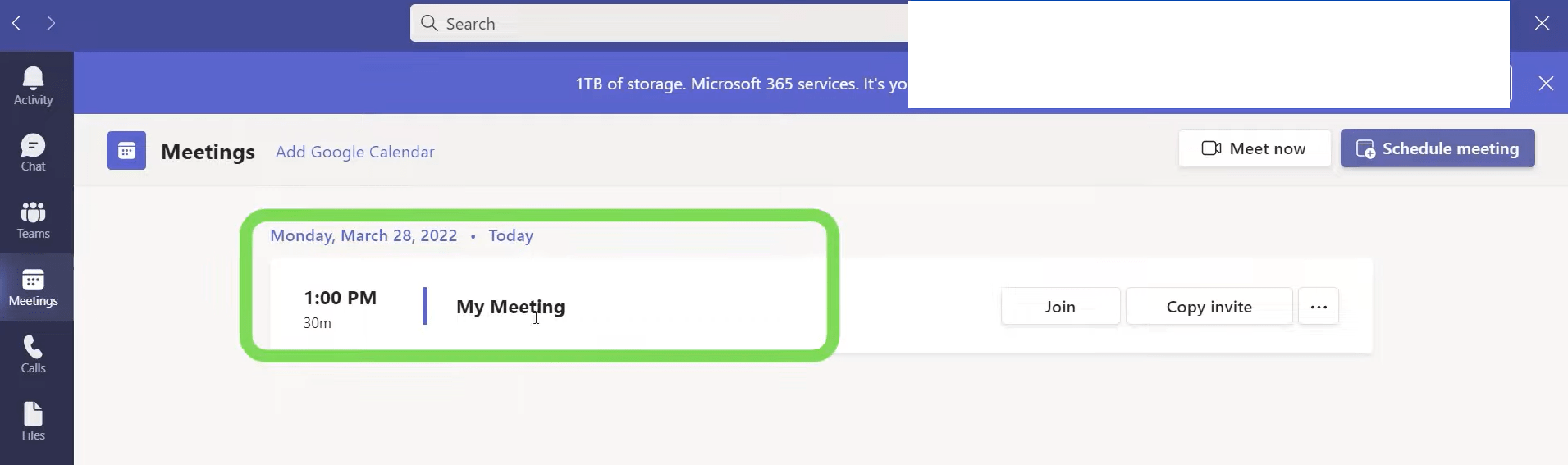
Task: Open the three-dots menu for My Meeting
Action: point(1319,306)
